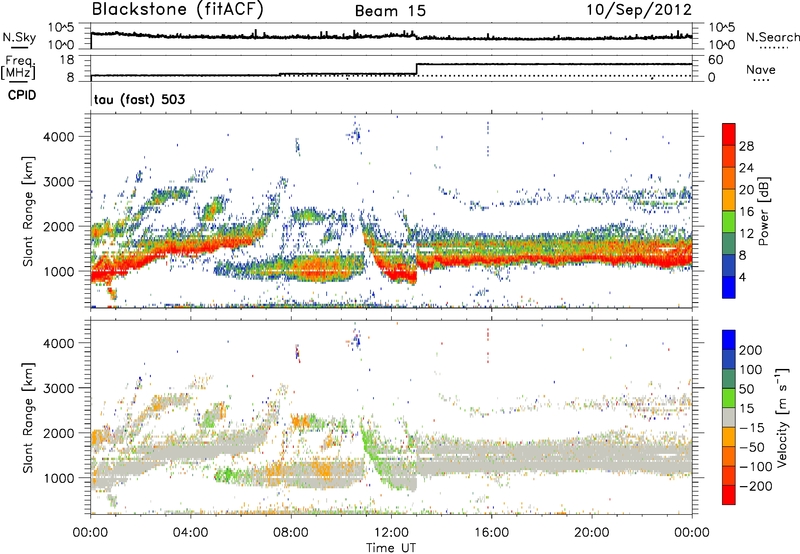Click the -50 tick on velocity scale
Viewport: 800px width, 554px height.
click(751, 447)
